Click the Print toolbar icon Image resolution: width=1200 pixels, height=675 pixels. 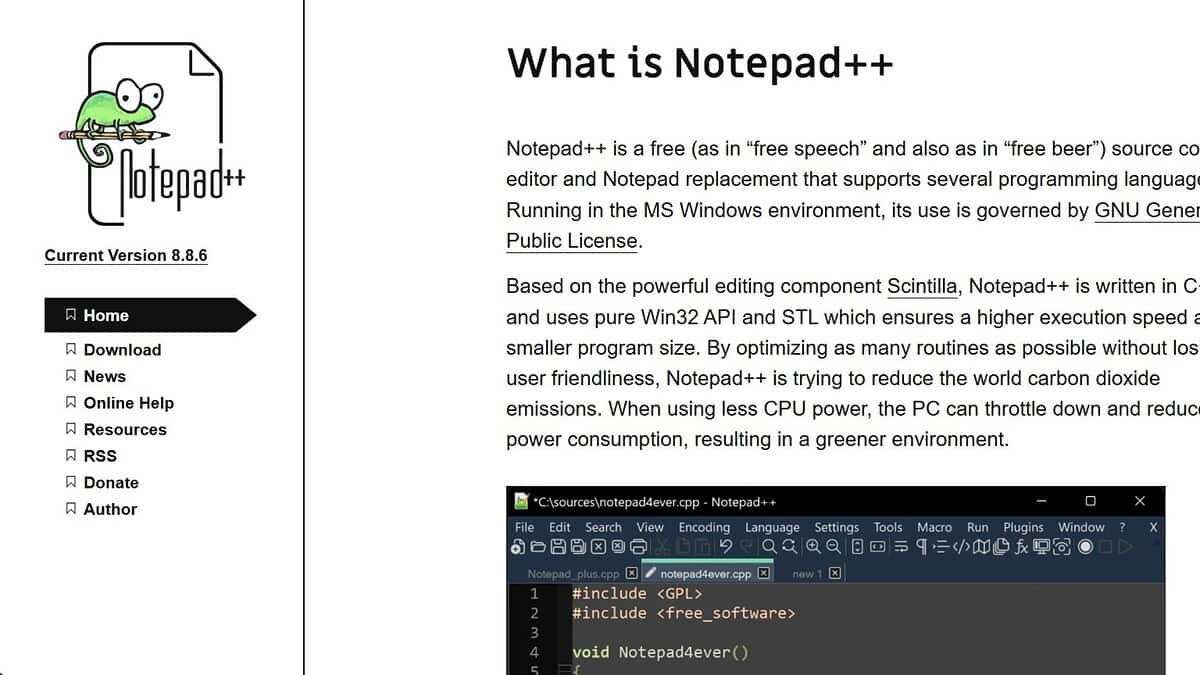pos(638,547)
